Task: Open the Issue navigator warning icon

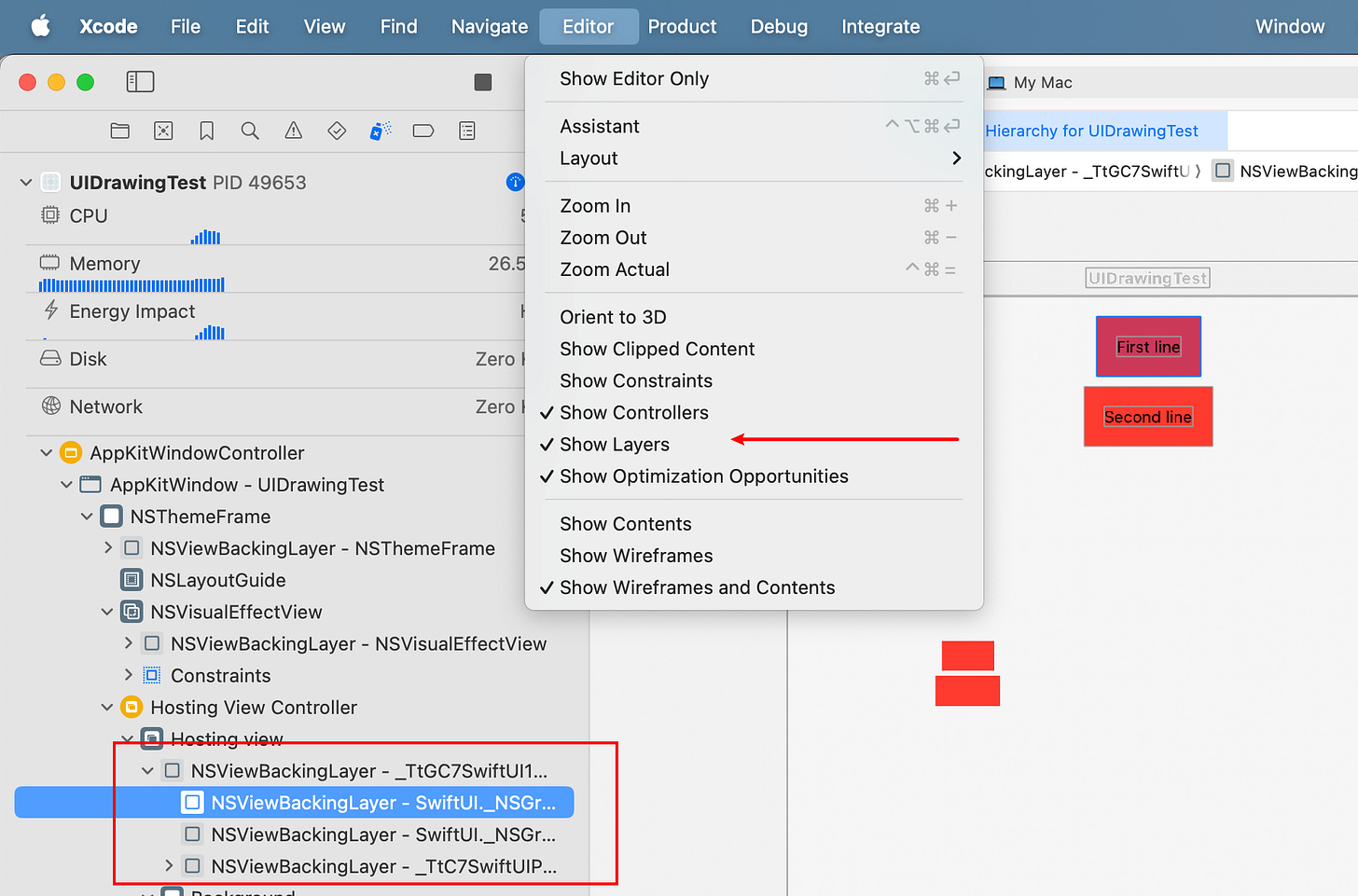Action: click(293, 131)
